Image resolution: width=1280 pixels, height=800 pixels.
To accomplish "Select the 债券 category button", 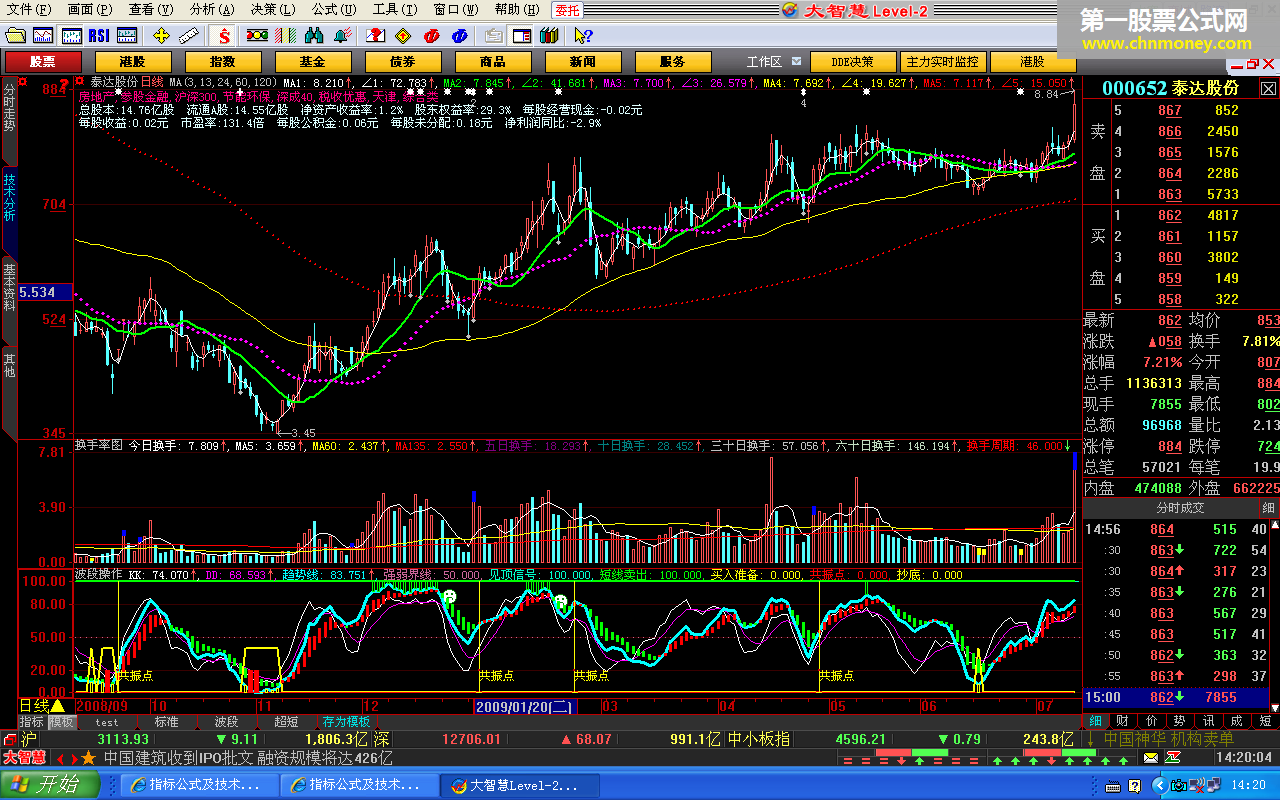I will tap(402, 61).
